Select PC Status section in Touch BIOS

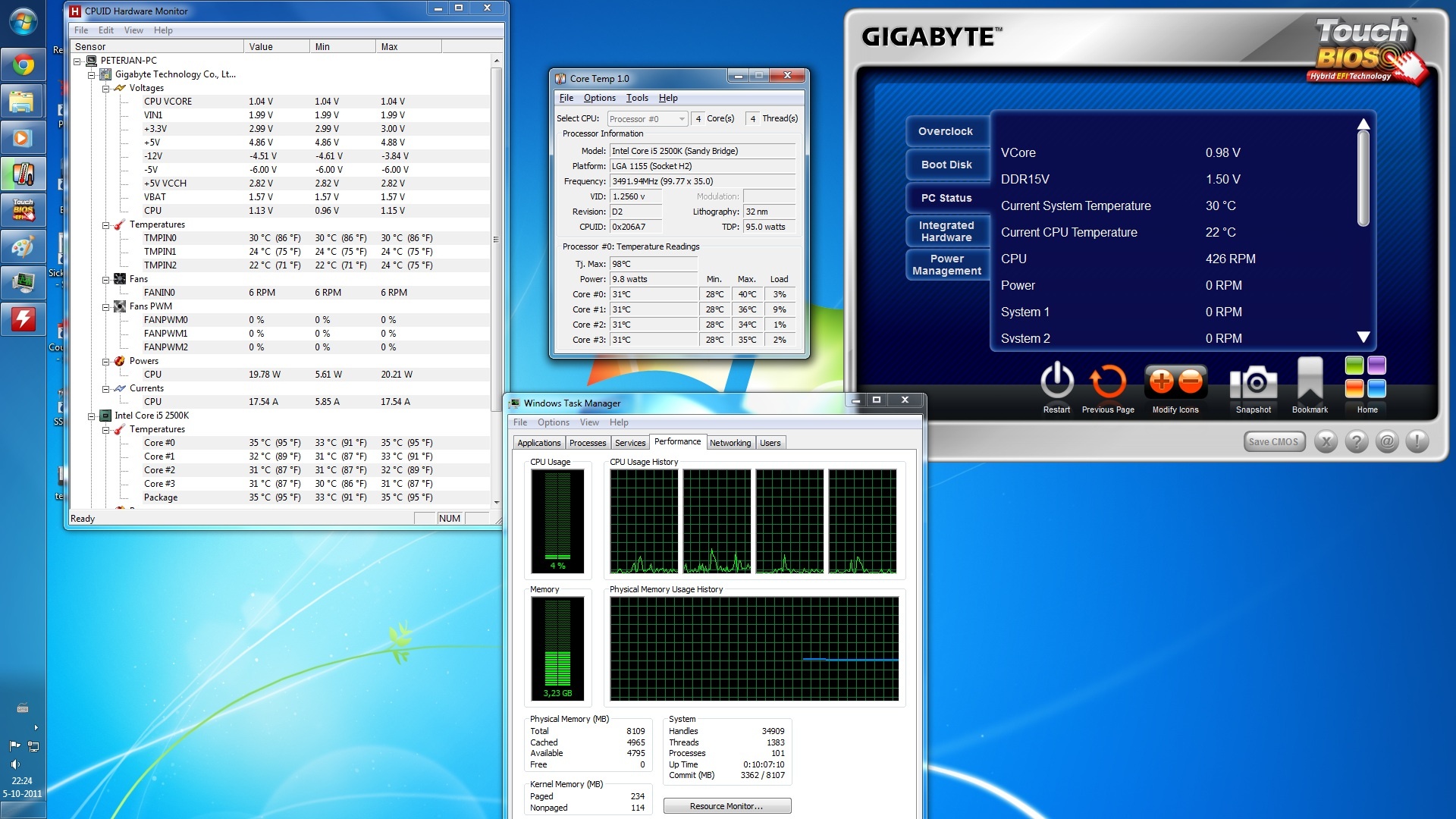point(946,198)
